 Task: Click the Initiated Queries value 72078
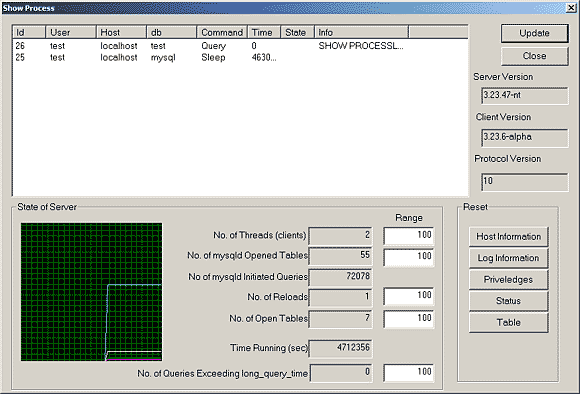click(340, 277)
